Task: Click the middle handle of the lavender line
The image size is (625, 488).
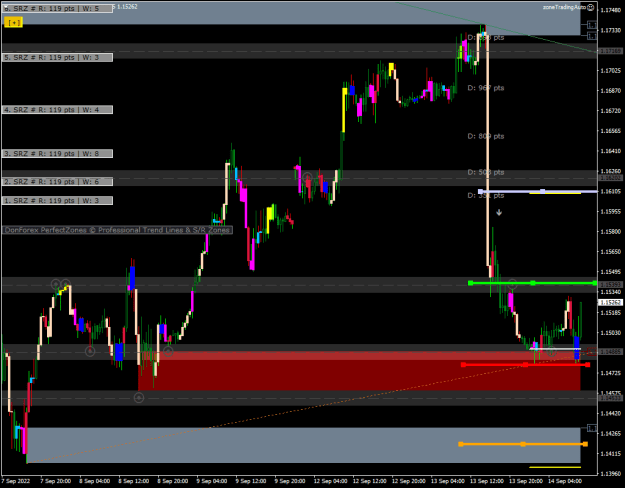Action: [x=542, y=191]
